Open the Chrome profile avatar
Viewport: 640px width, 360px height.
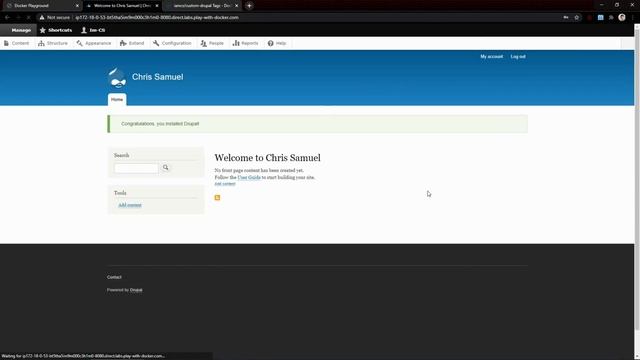[622, 17]
